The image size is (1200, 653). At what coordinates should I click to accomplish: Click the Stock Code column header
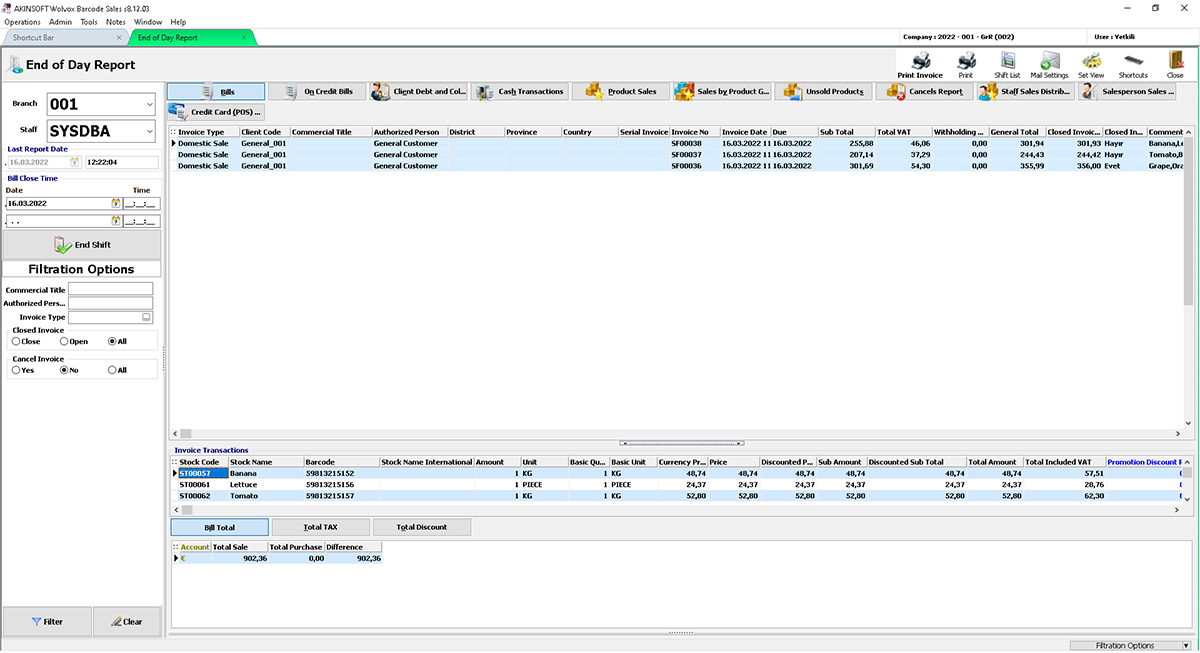click(x=202, y=462)
